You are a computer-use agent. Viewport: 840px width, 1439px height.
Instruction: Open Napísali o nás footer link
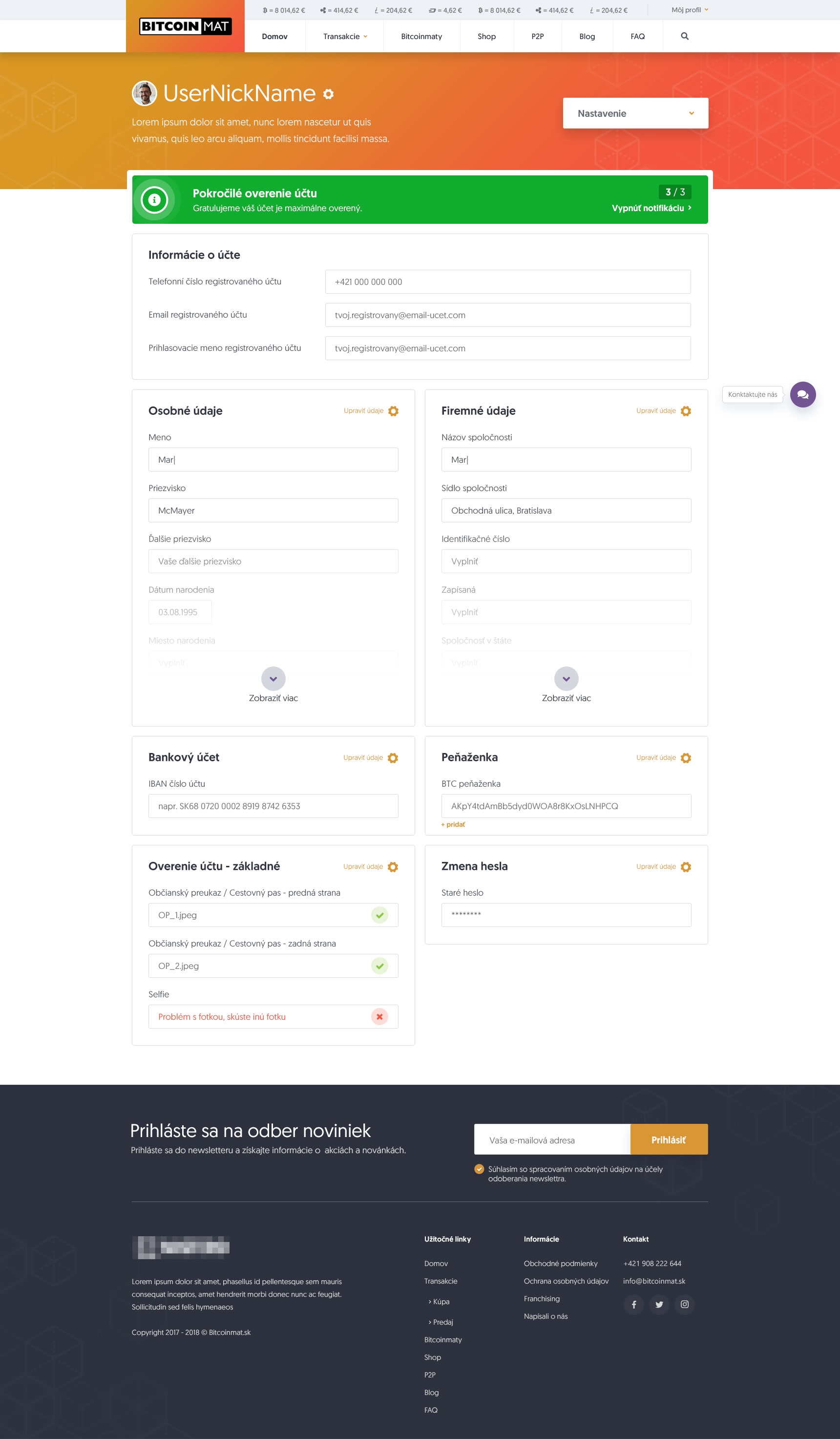pyautogui.click(x=546, y=1316)
